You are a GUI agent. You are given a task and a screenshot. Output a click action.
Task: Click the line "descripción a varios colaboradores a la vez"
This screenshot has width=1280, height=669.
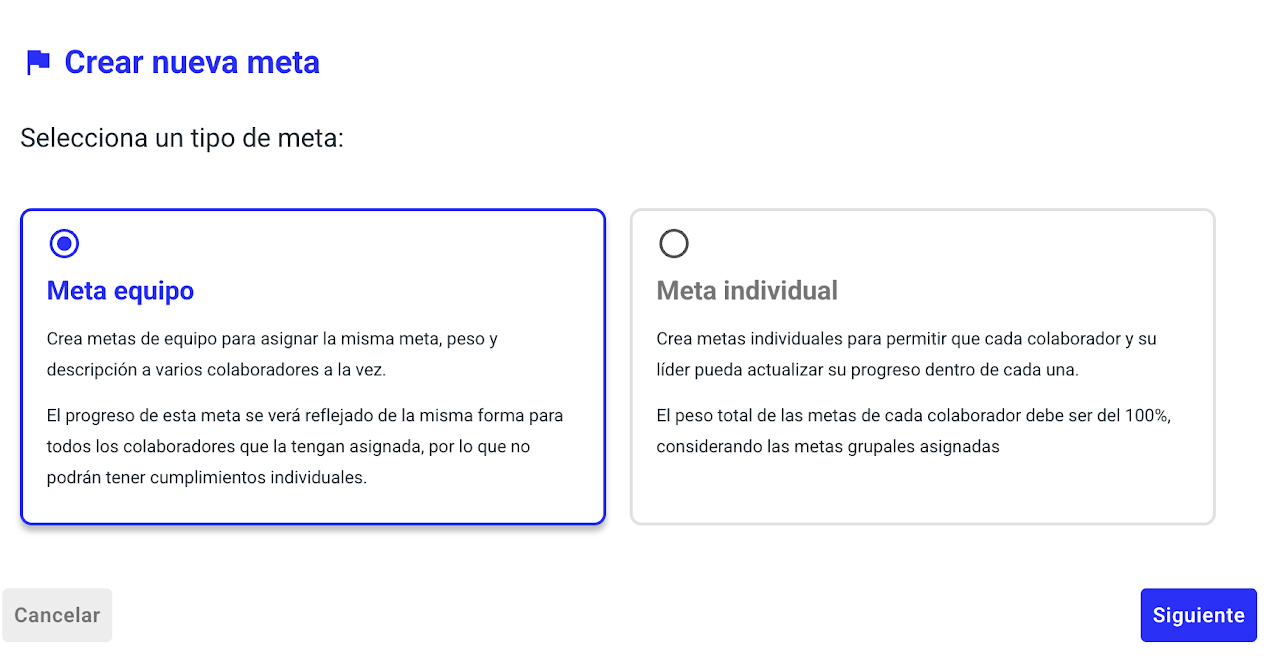(216, 370)
